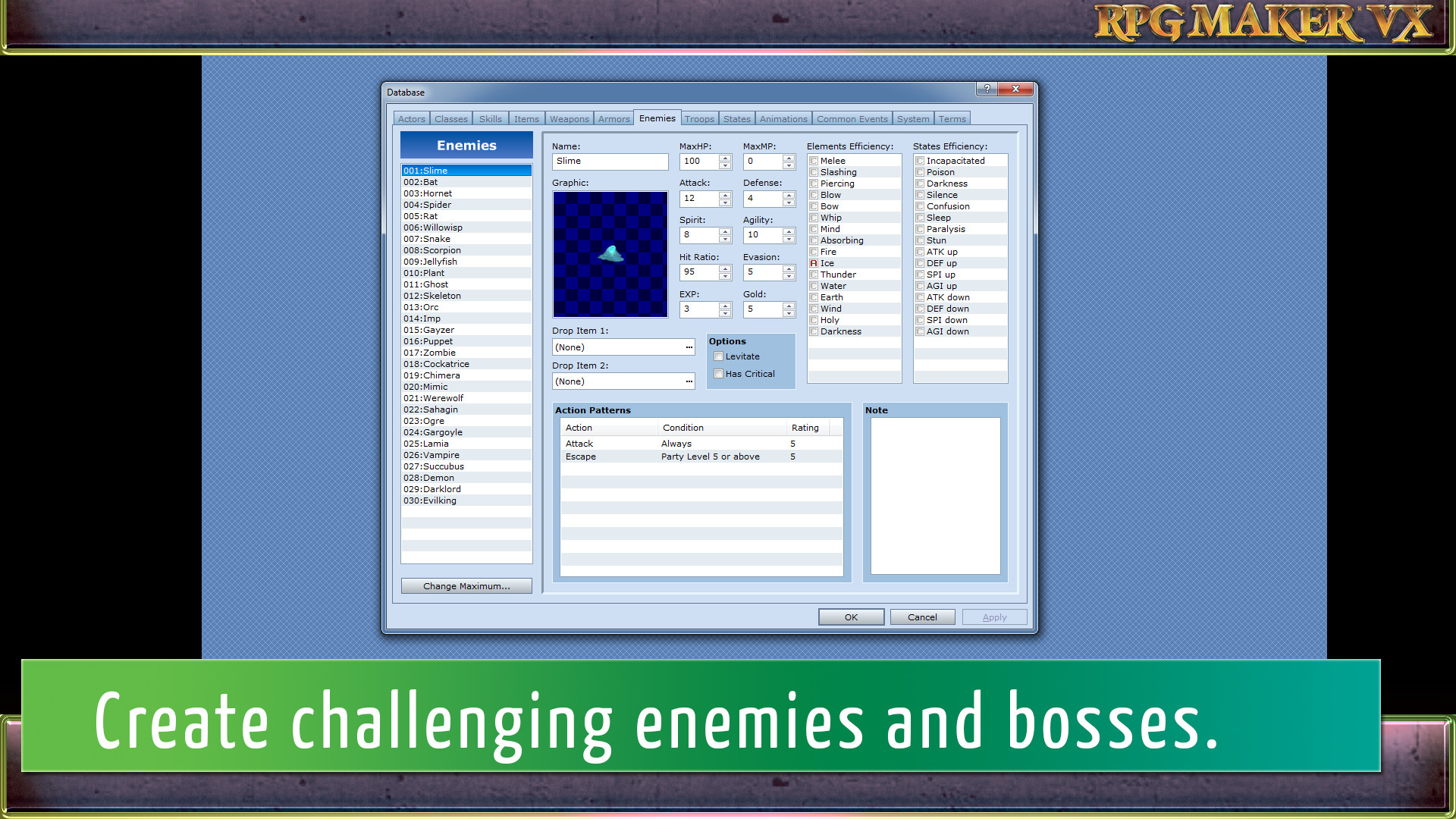Image resolution: width=1456 pixels, height=819 pixels.
Task: Click Apply to save changes
Action: pyautogui.click(x=992, y=616)
